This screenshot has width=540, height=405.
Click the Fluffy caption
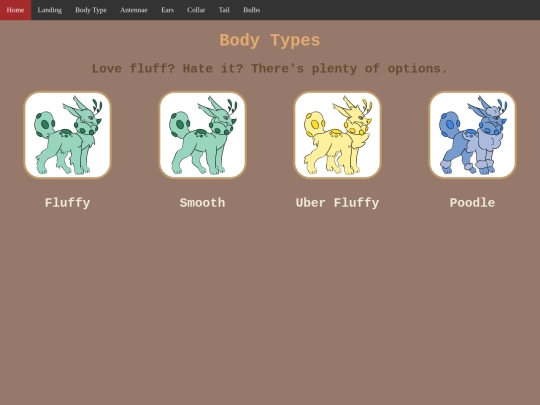click(68, 203)
